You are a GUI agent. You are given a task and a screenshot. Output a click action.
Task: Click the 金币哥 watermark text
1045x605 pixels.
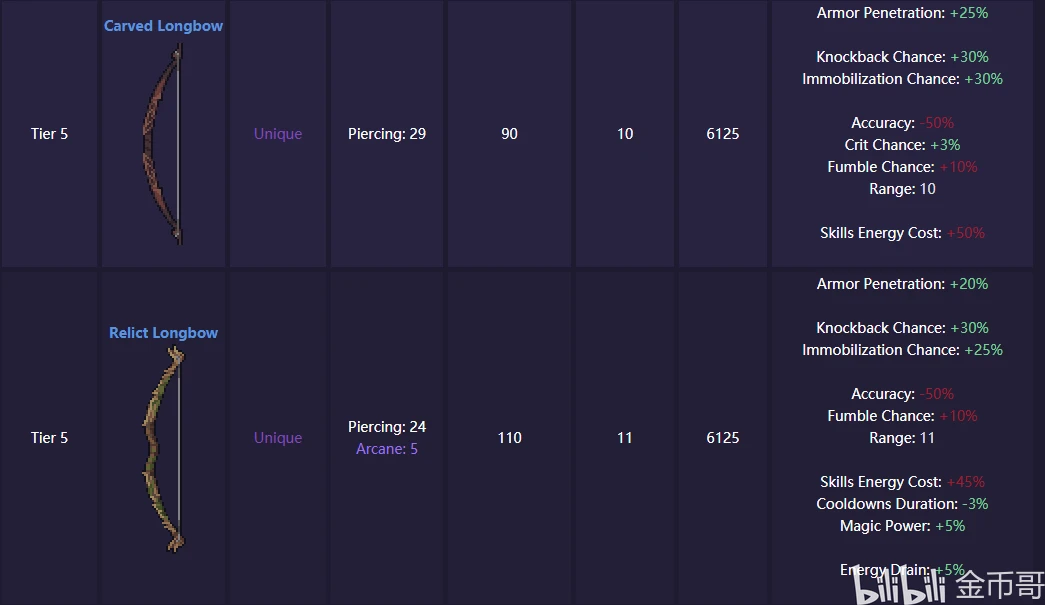[1000, 585]
